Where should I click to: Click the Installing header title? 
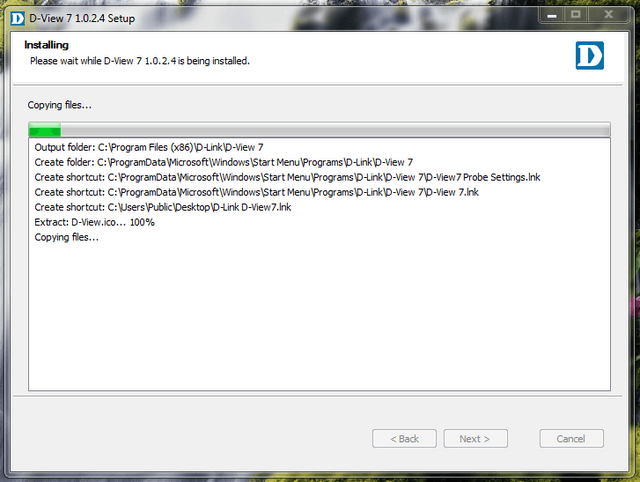(47, 45)
